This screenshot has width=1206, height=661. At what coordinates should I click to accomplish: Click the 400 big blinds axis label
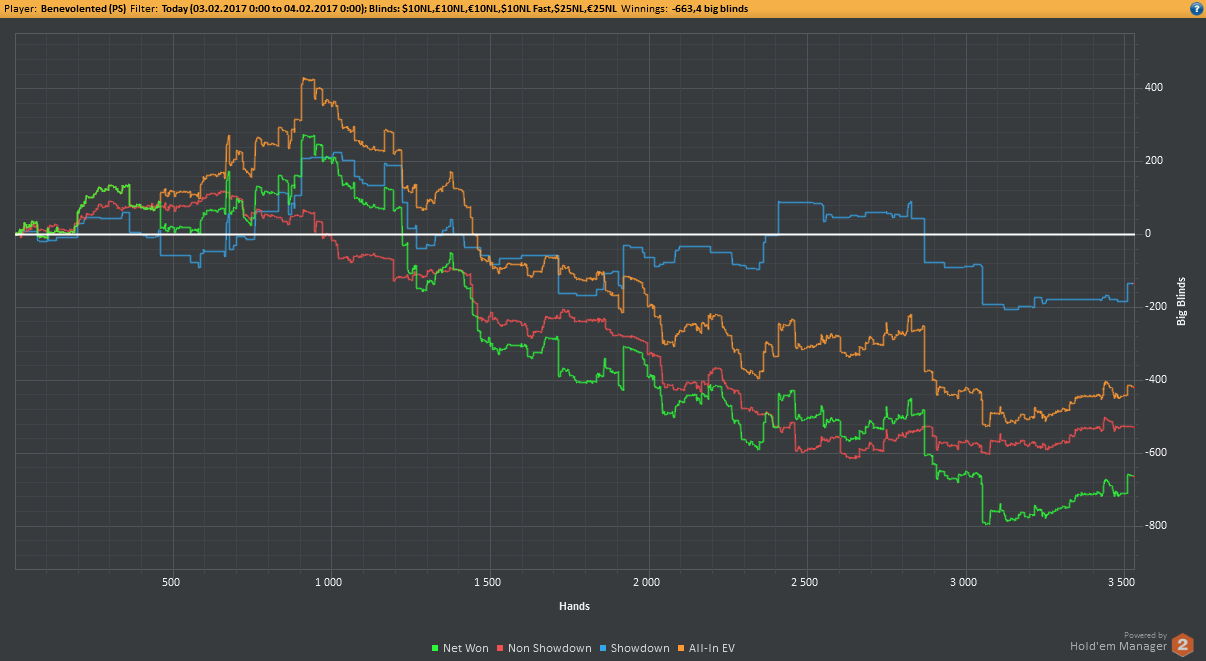1153,88
